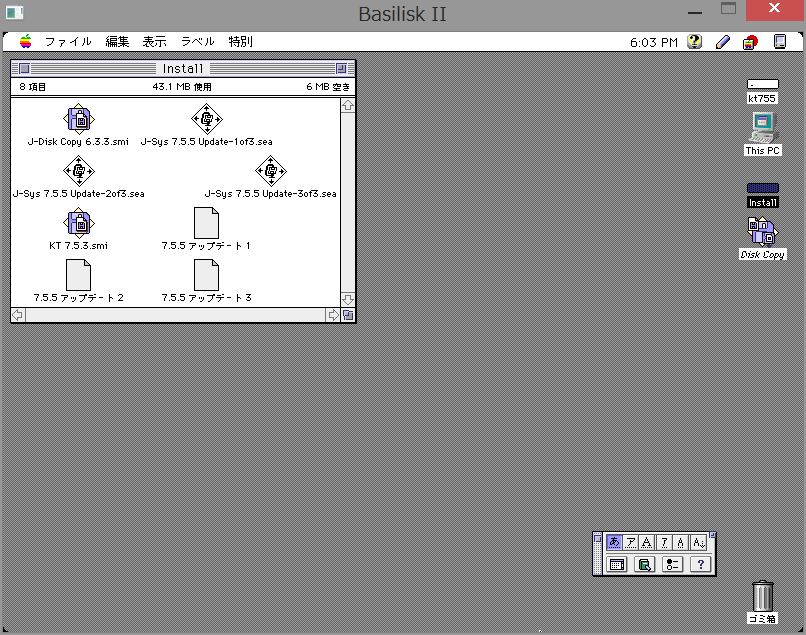Viewport: 806px width, 635px height.
Task: Select J-Sys 7.5.5 Update-1of3.sea icon
Action: pos(207,119)
